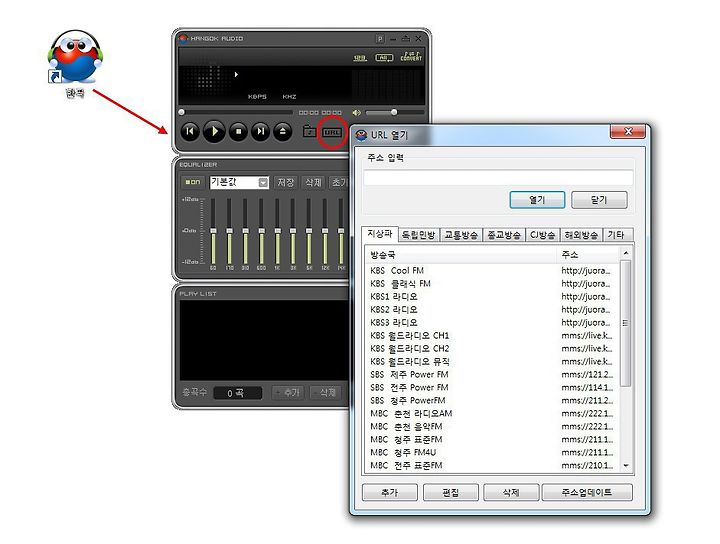Select the 지상파 tab
Image resolution: width=720 pixels, height=544 pixels.
[x=379, y=234]
